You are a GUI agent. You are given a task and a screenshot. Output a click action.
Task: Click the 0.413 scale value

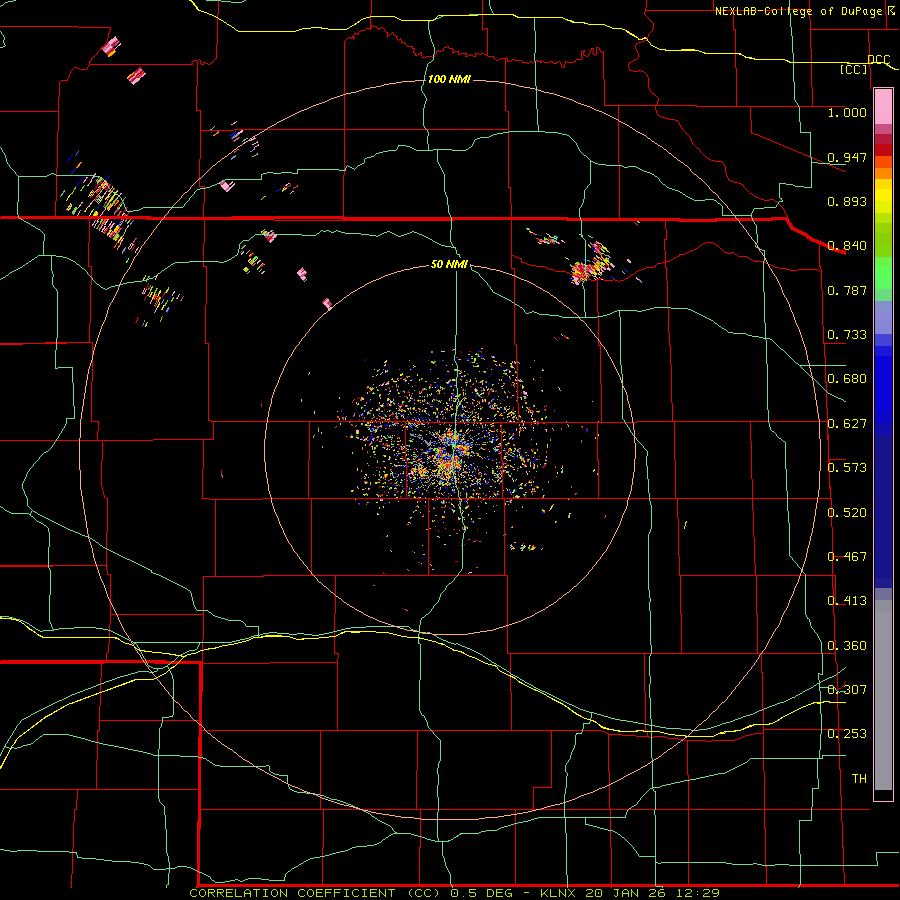847,601
